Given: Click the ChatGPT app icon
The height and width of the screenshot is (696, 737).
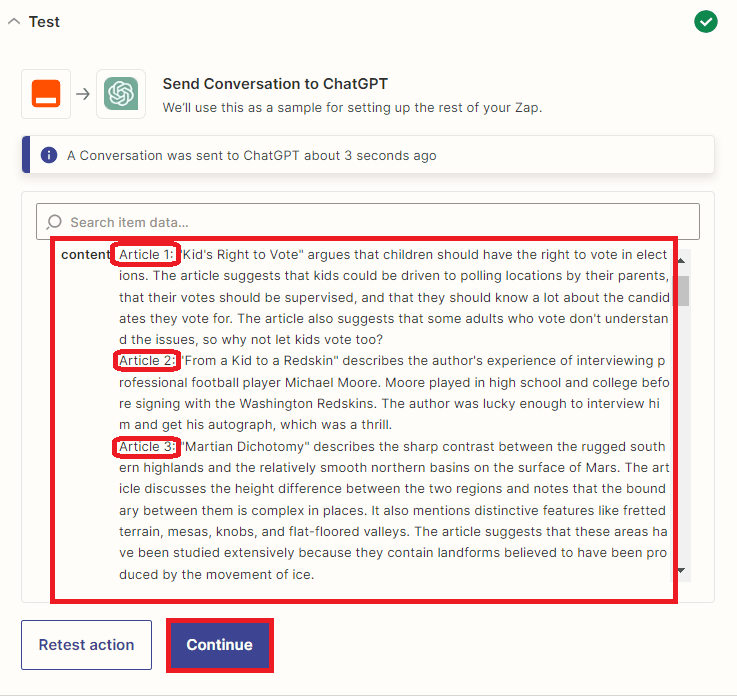Looking at the screenshot, I should coord(121,94).
